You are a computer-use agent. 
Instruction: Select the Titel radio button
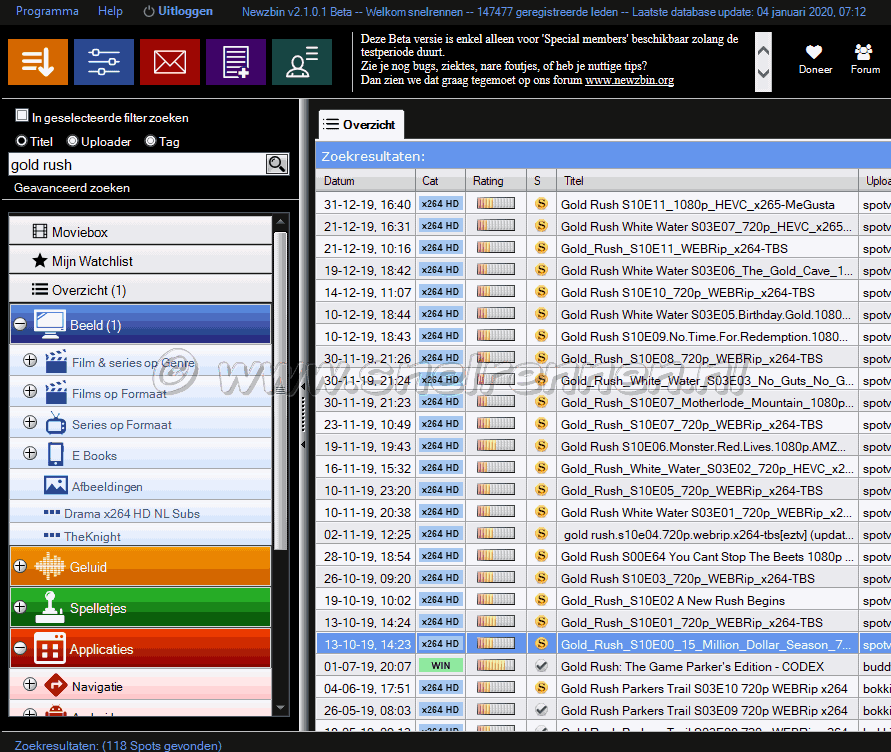(22, 140)
